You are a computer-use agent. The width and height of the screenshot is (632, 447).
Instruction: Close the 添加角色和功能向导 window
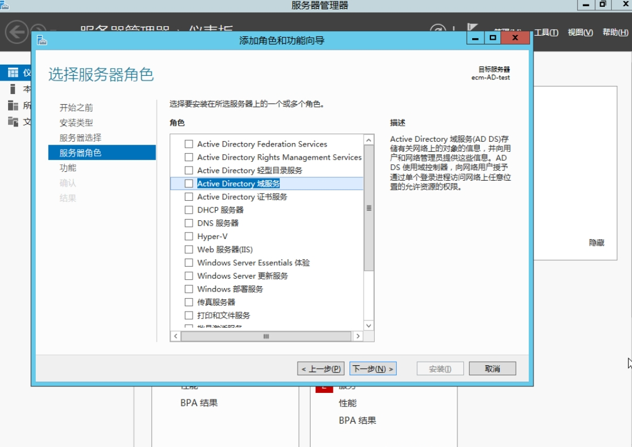pos(515,38)
